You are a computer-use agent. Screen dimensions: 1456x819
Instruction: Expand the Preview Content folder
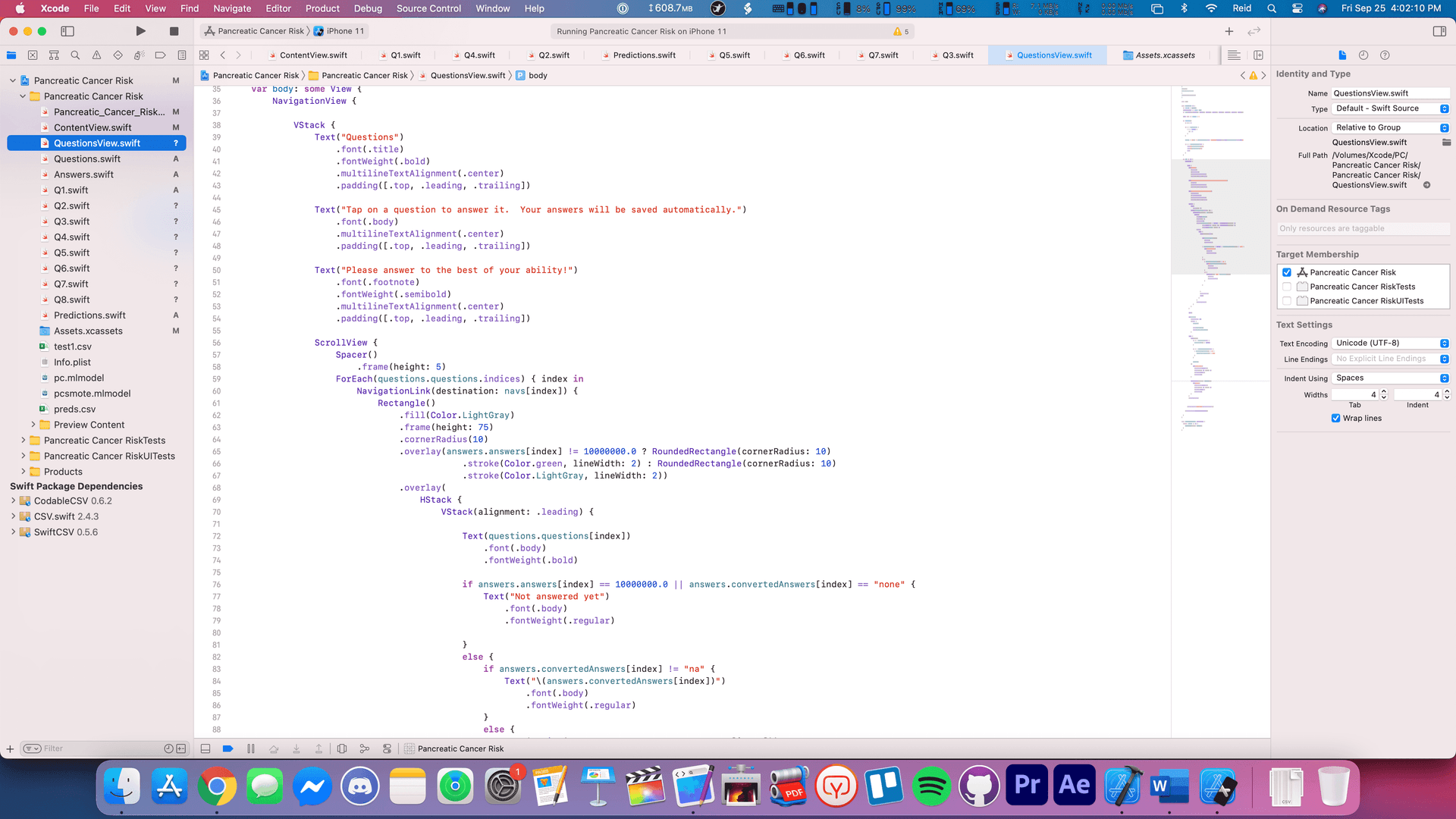pos(33,425)
